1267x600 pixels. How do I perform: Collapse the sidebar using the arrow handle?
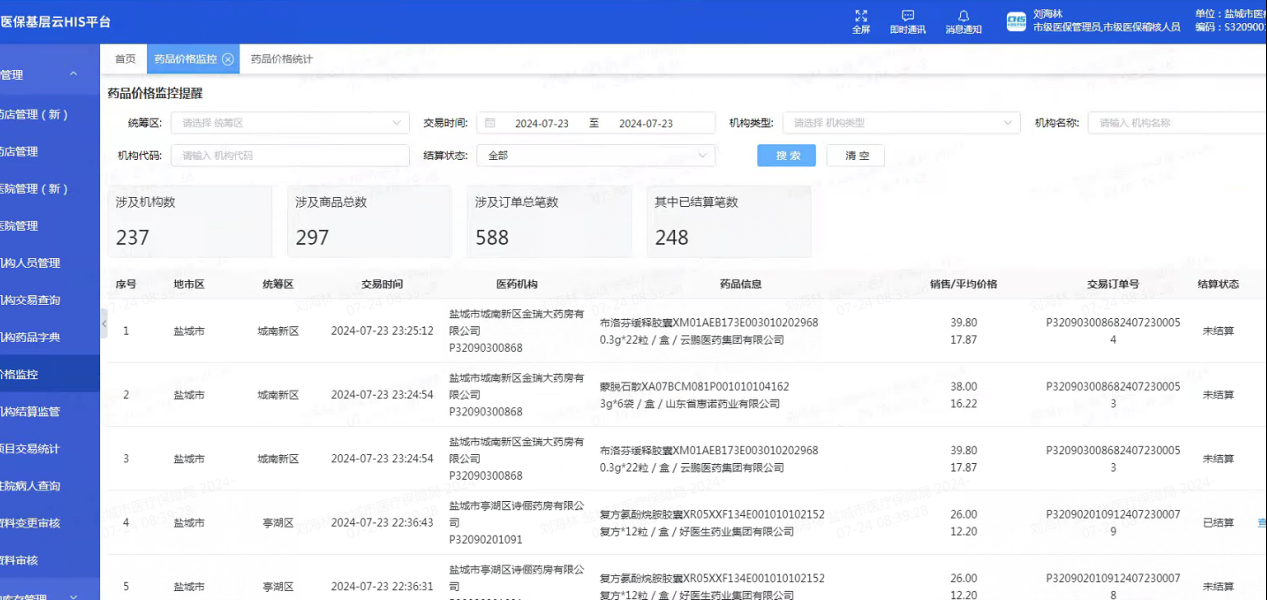(x=104, y=323)
